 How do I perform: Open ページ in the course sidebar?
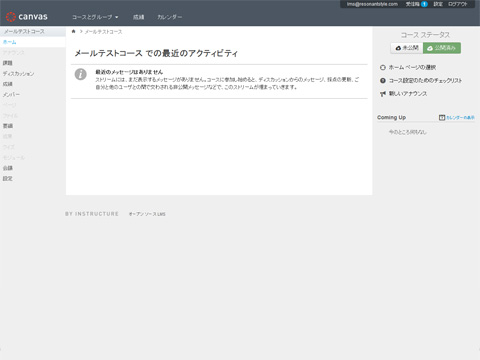point(9,105)
